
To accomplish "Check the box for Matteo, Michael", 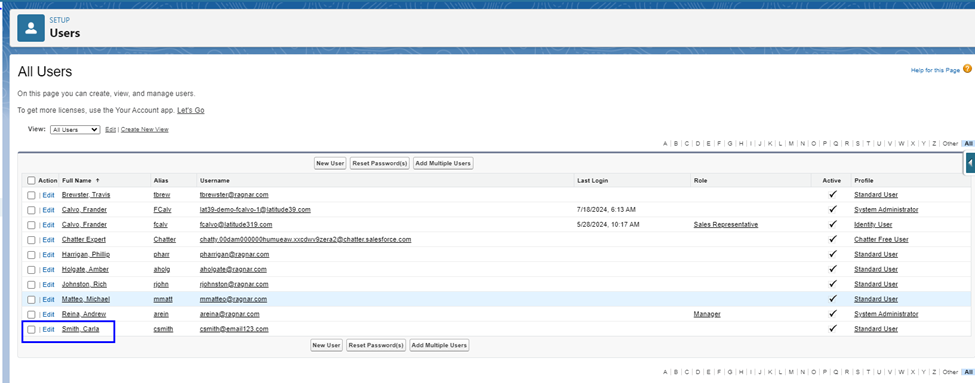I will (x=31, y=299).
